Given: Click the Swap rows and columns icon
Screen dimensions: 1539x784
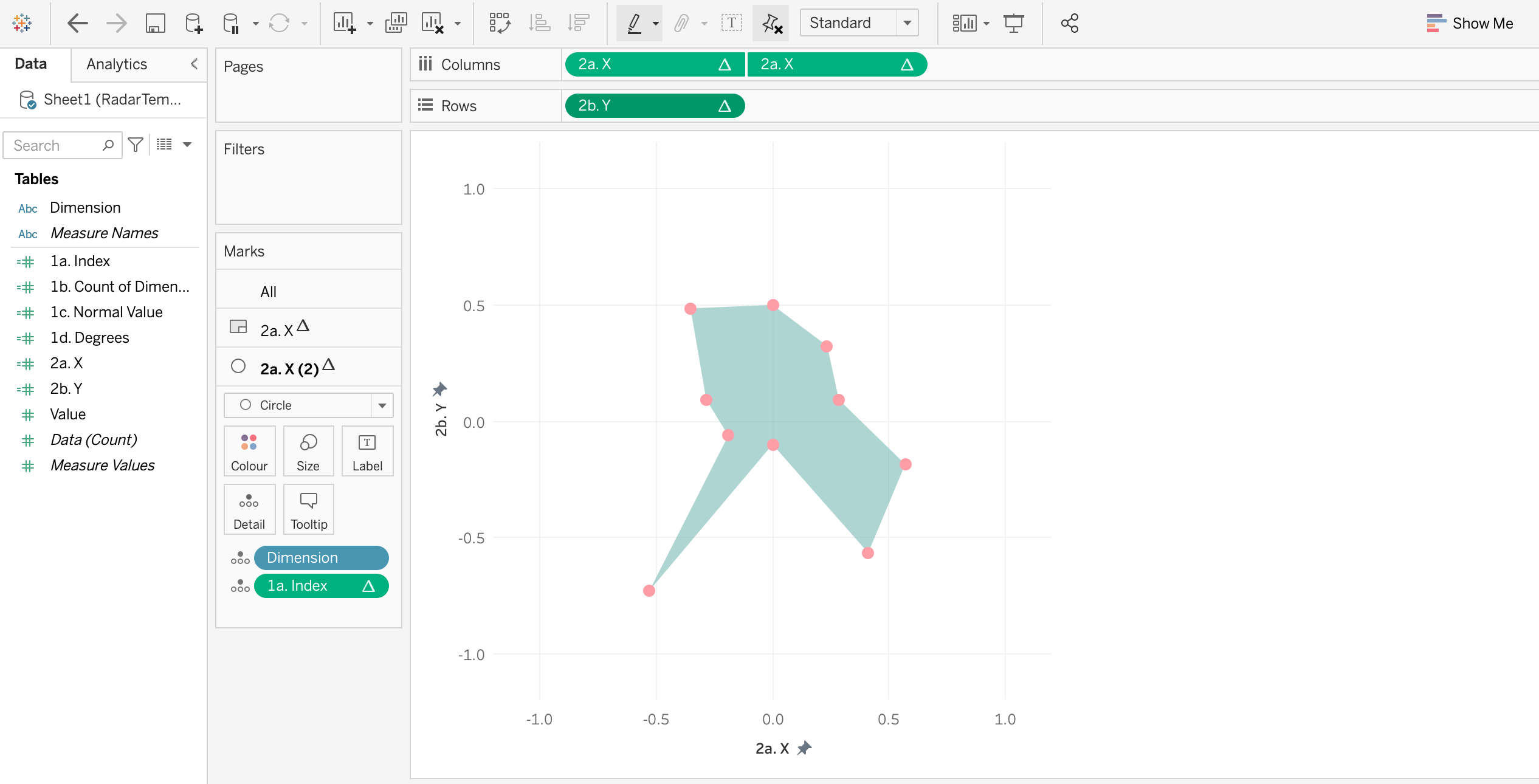Looking at the screenshot, I should coord(500,24).
